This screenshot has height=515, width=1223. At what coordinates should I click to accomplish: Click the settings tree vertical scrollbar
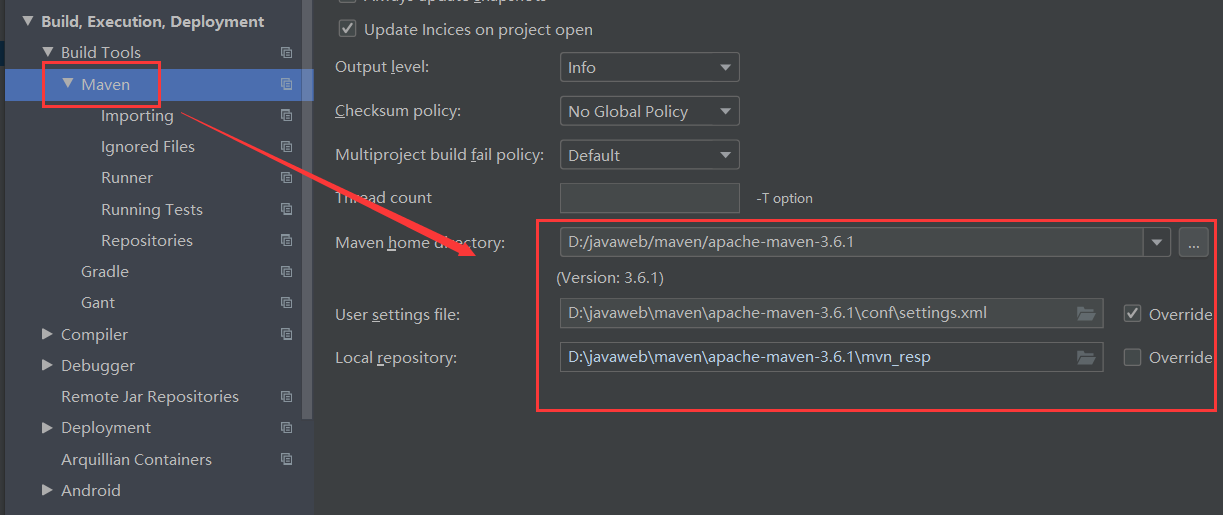(x=308, y=210)
